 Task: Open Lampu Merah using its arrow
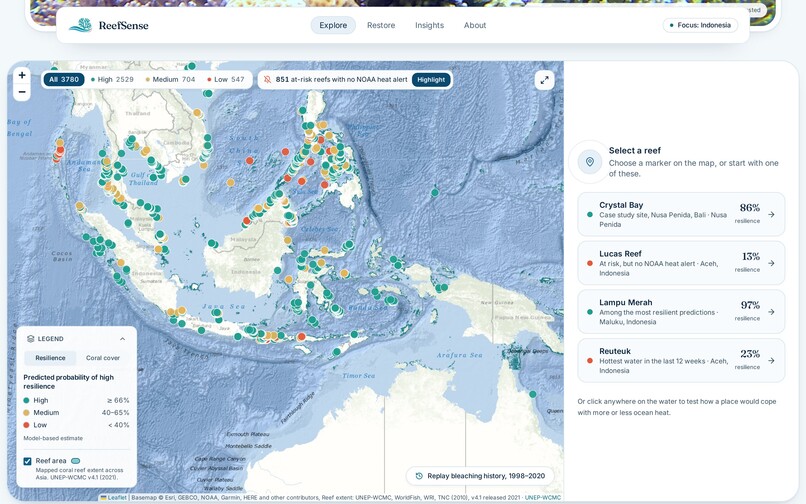(x=771, y=312)
